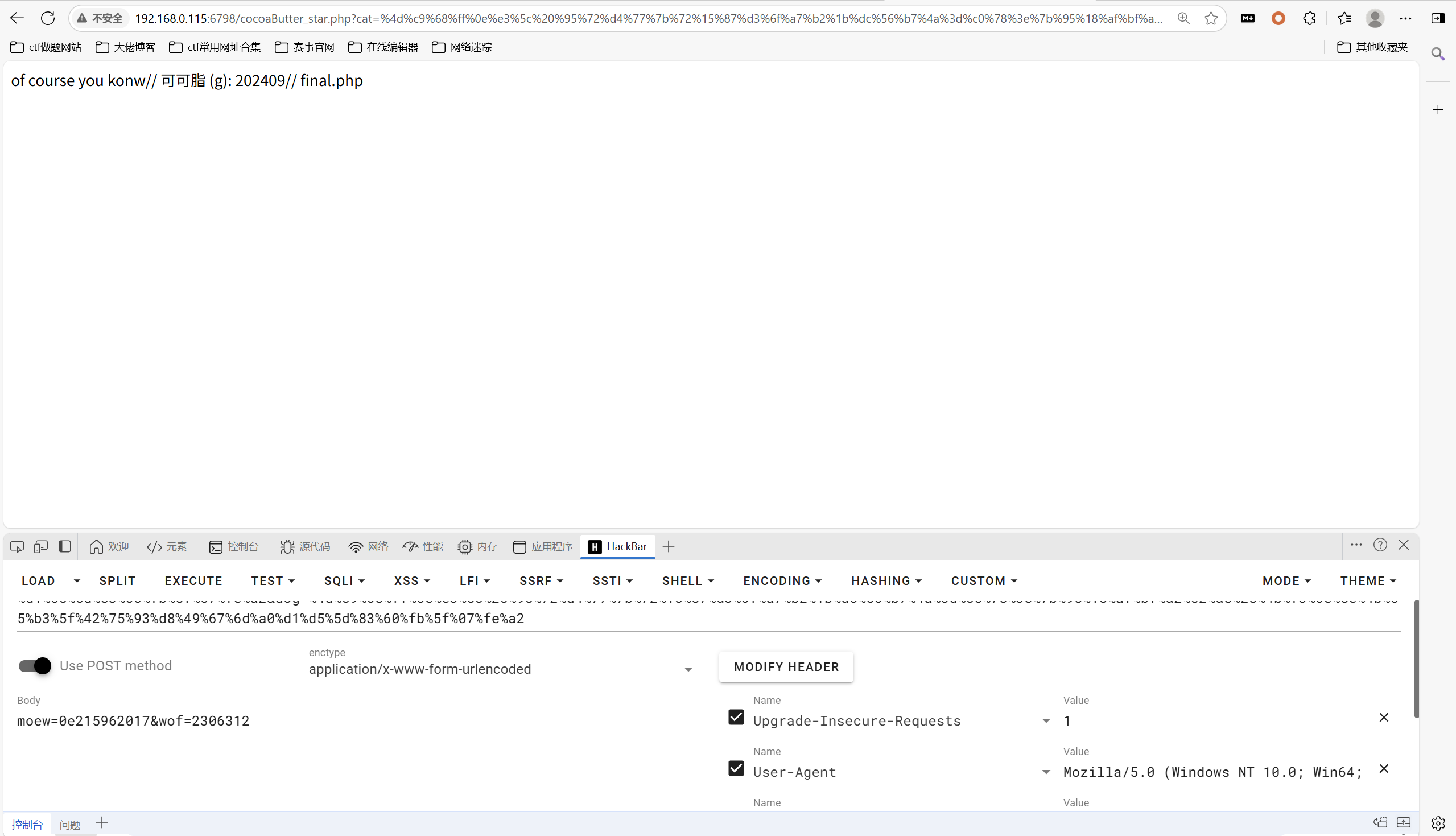Expand the LOAD dropdown arrow
The image size is (1456, 836).
tap(77, 581)
